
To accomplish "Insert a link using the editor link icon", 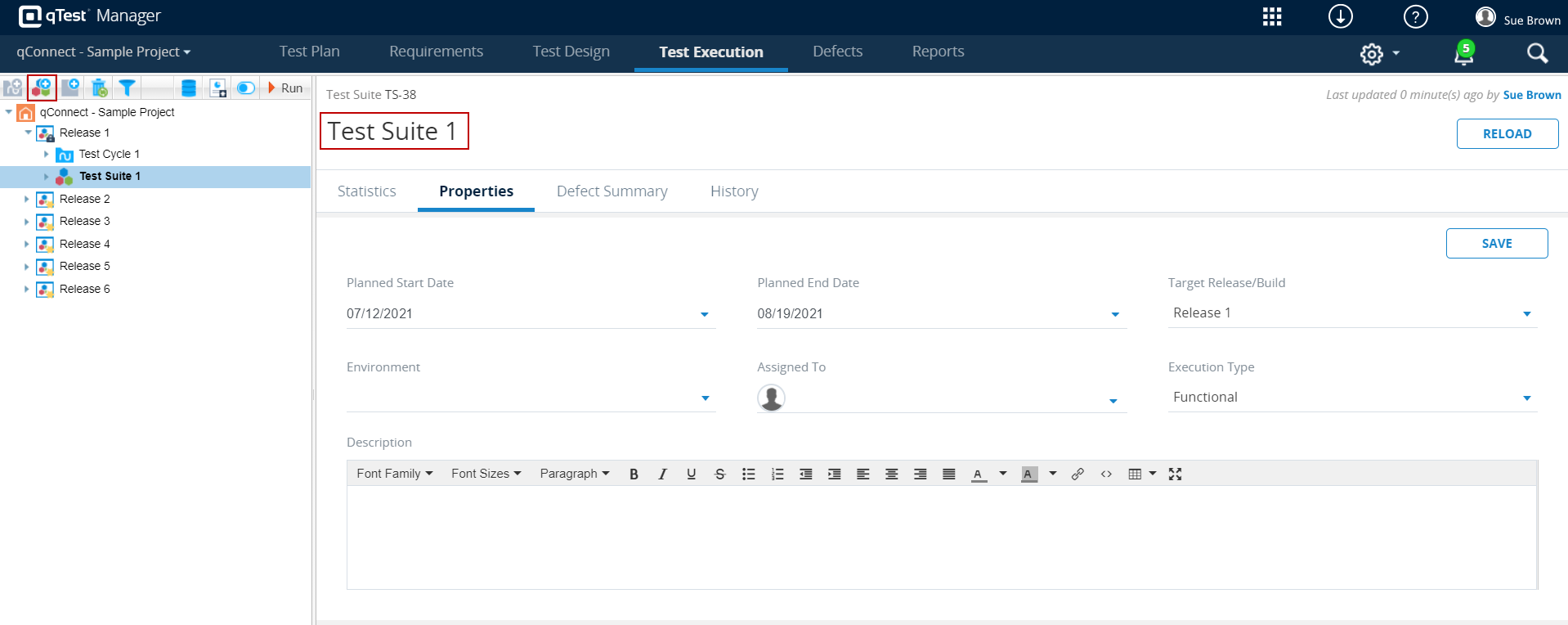I will pyautogui.click(x=1077, y=474).
